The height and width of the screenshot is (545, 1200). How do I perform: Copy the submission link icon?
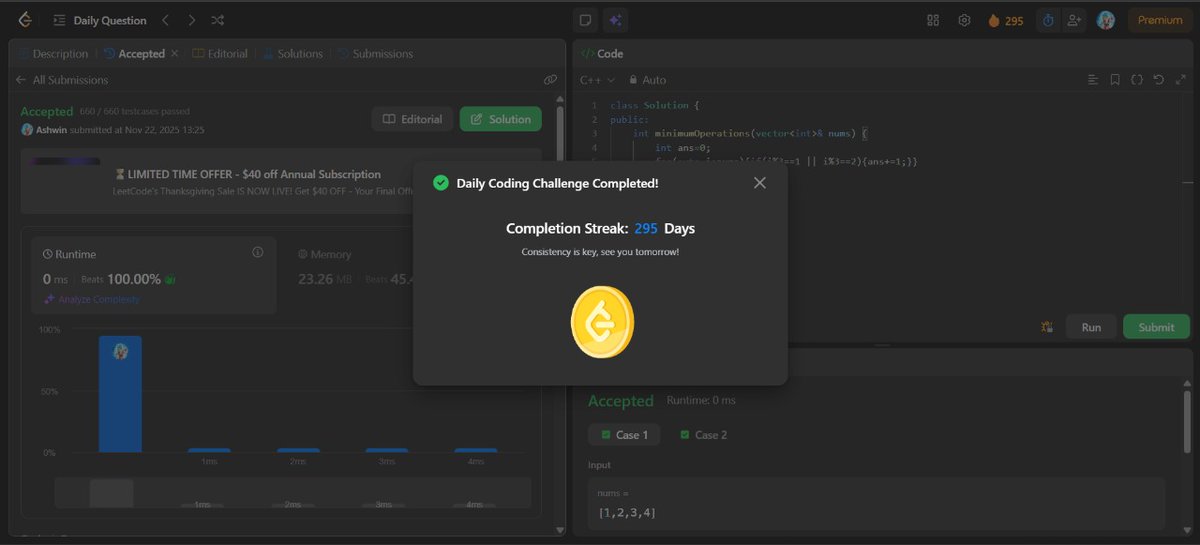pyautogui.click(x=550, y=80)
